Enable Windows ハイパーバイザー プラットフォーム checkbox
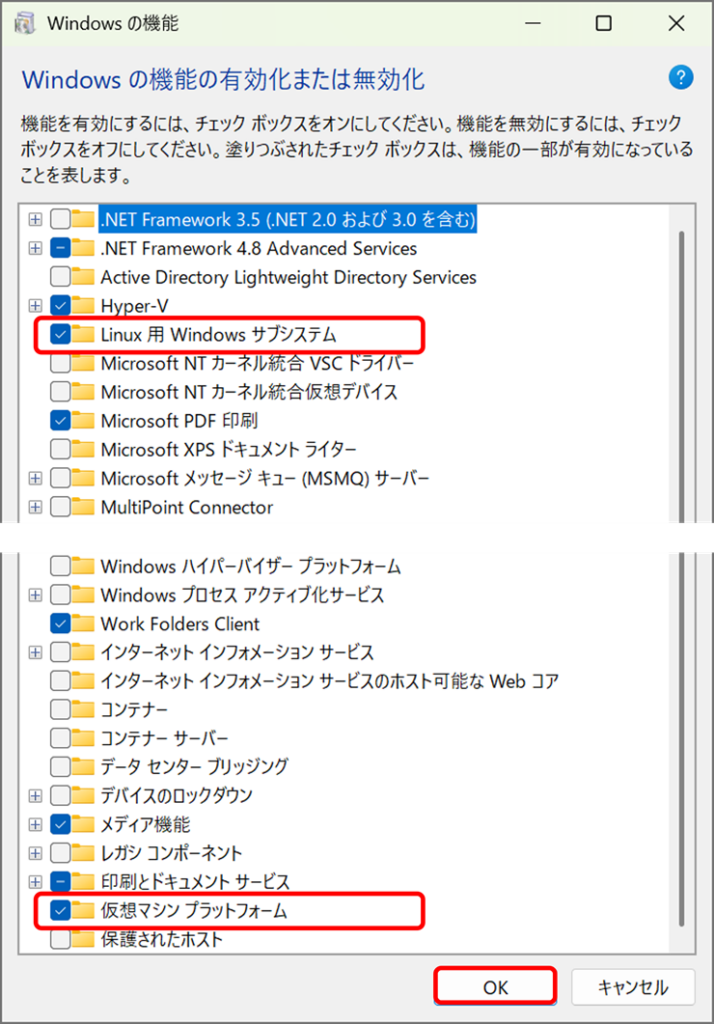Image resolution: width=714 pixels, height=1024 pixels. pyautogui.click(x=60, y=567)
